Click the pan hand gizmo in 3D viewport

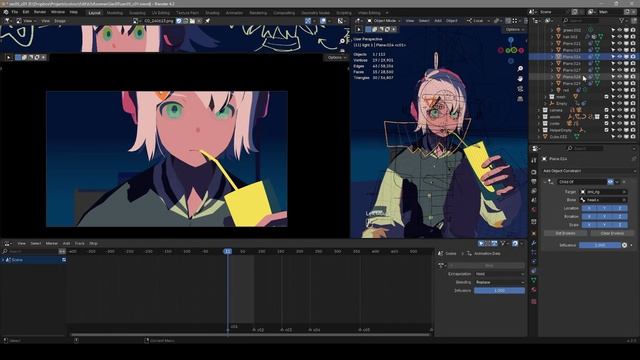coord(520,78)
